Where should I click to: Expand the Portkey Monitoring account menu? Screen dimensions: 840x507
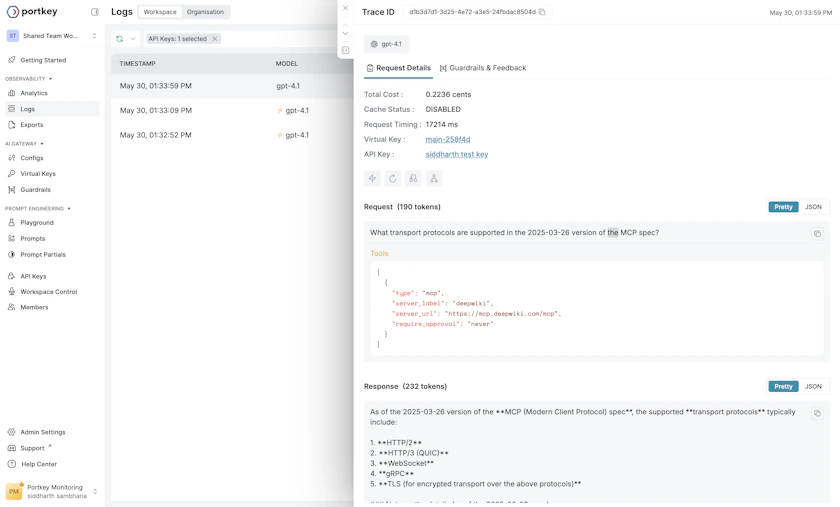(x=52, y=491)
